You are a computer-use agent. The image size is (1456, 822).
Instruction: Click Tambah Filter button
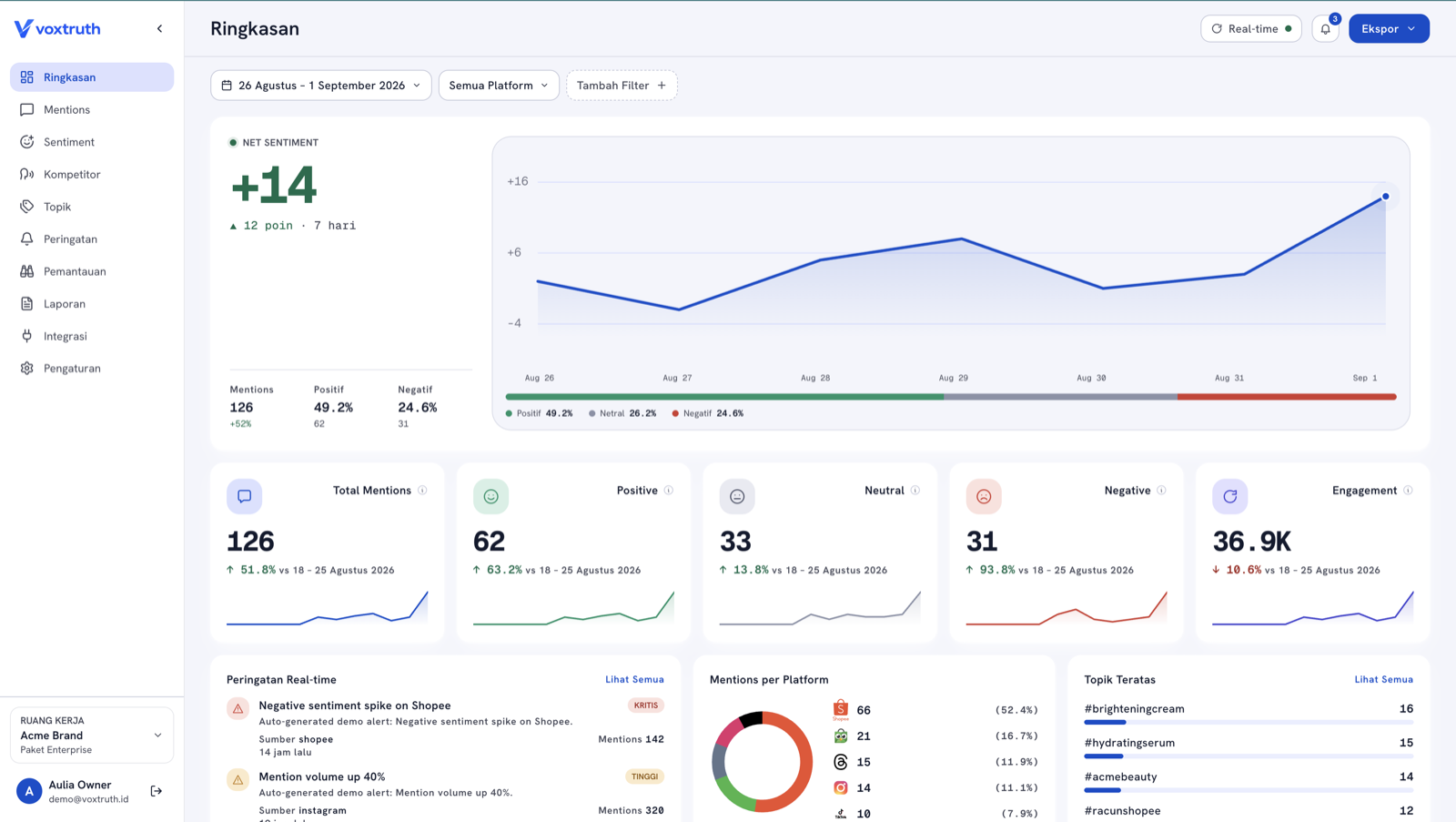point(622,86)
